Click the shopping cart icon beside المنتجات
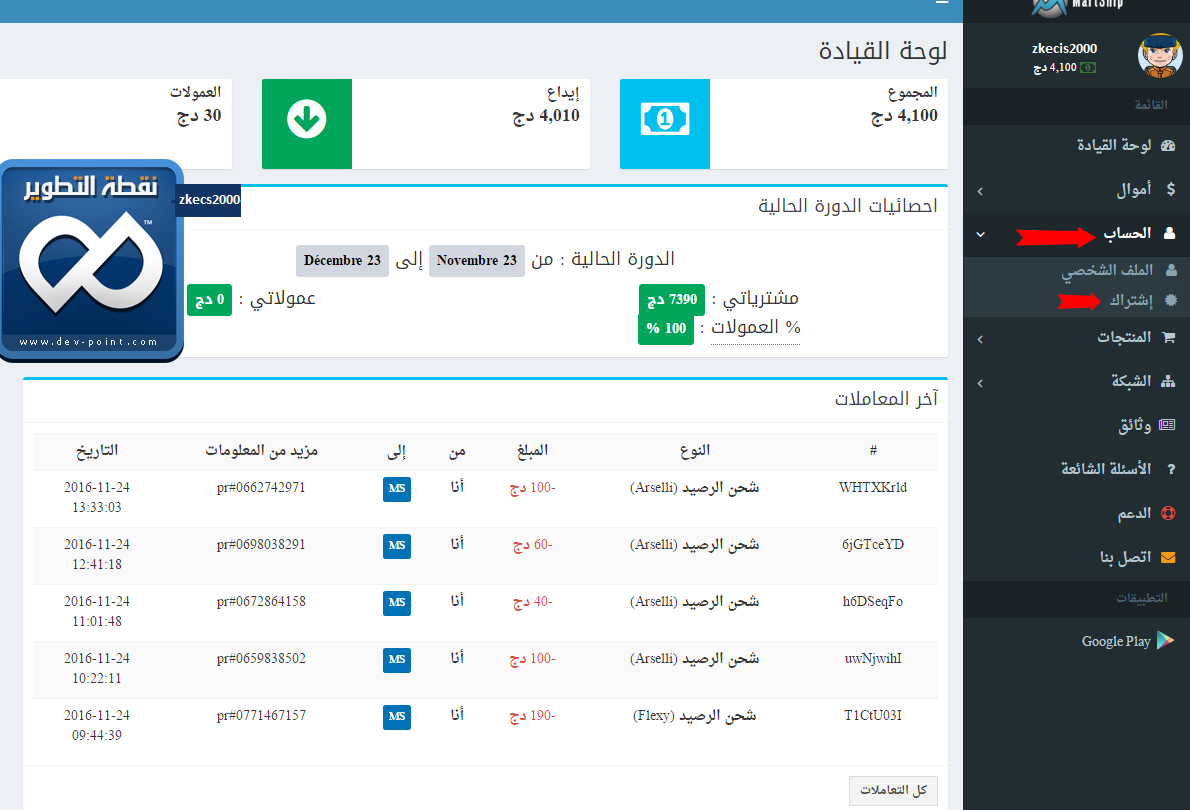Image resolution: width=1190 pixels, height=810 pixels. [x=1169, y=336]
